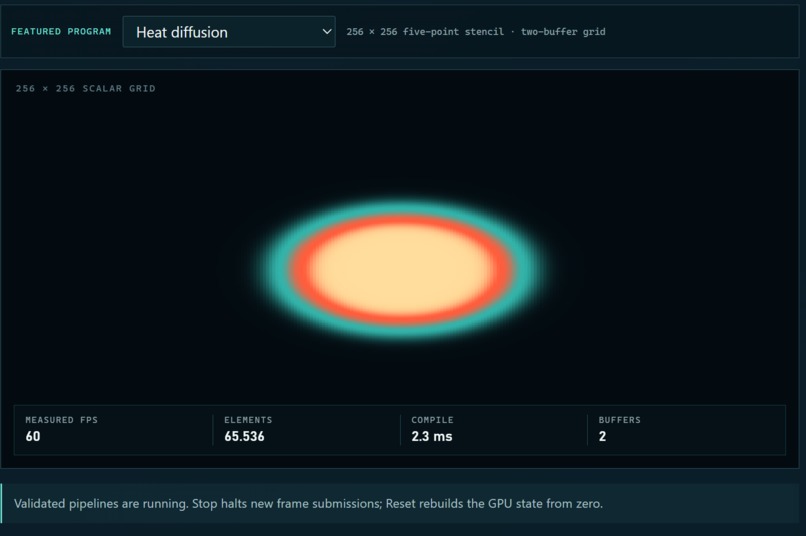Open the Heat diffusion program dropdown

tap(229, 32)
